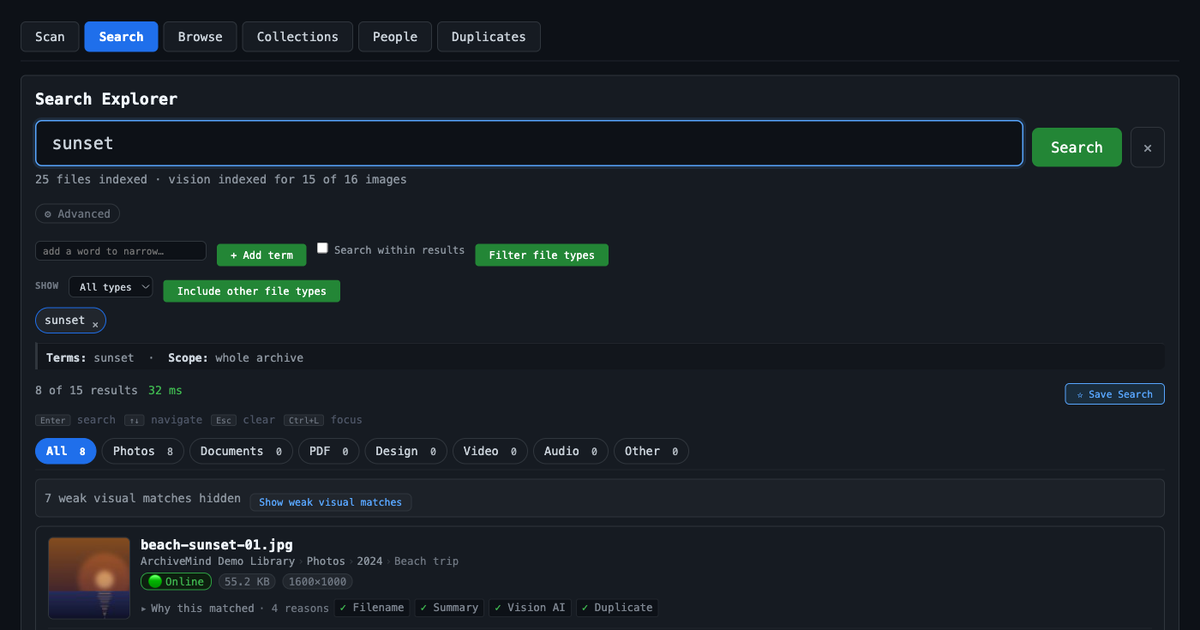
Task: Filter results by Photos
Action: (143, 451)
